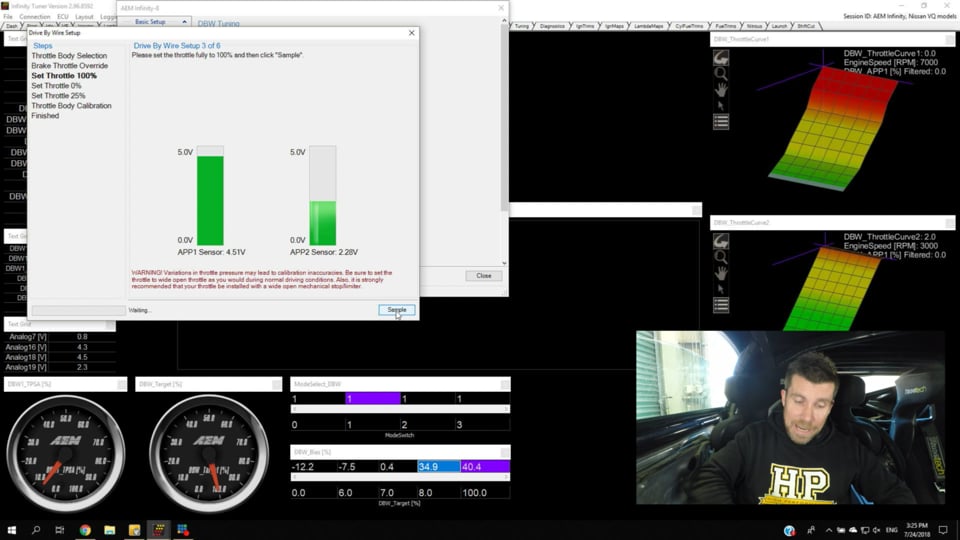This screenshot has height=540, width=960.
Task: Click wizard progress bar beside Waiting
Action: (x=78, y=310)
